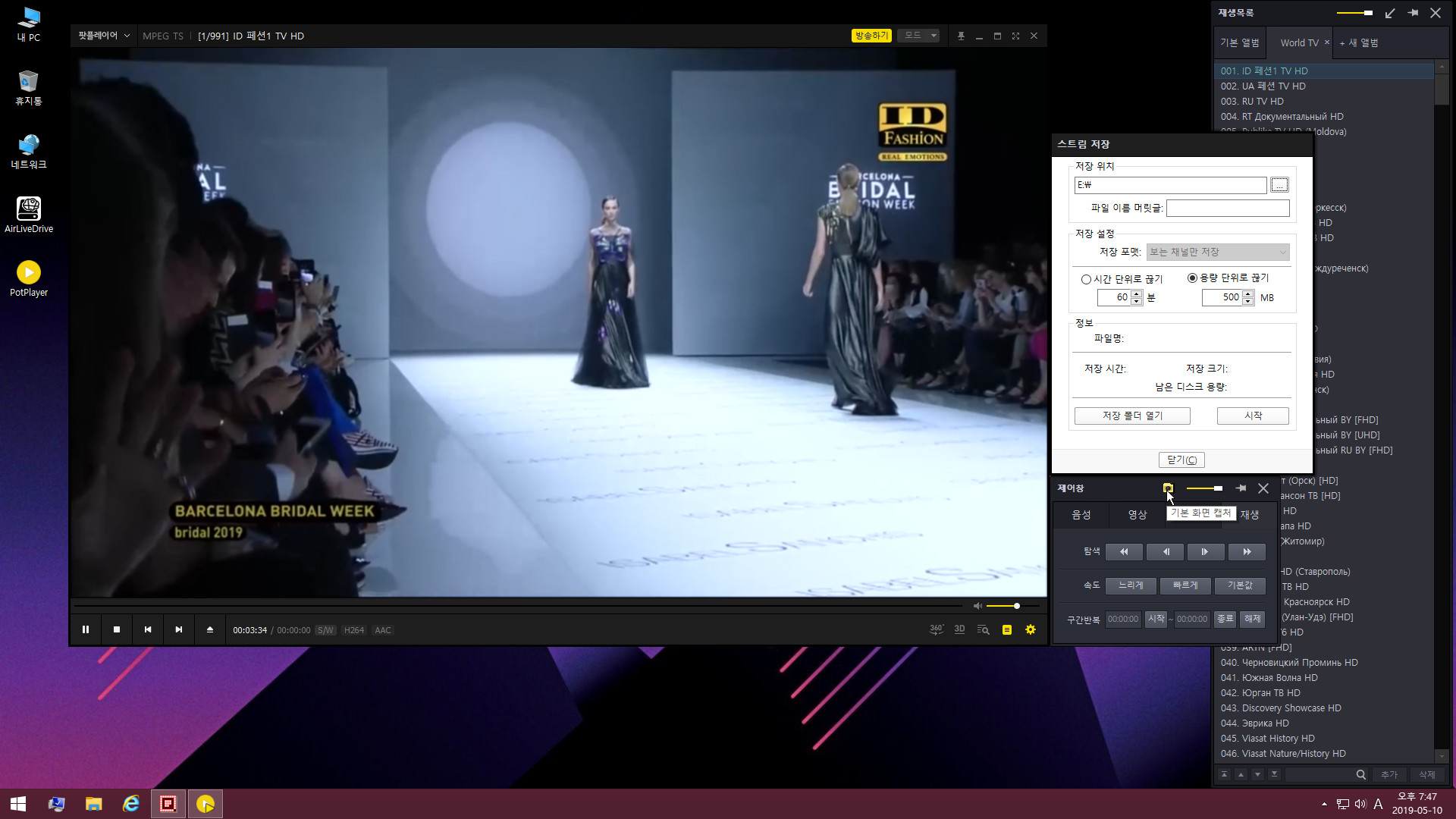Image resolution: width=1456 pixels, height=819 pixels.
Task: Add a new album with 새 앨범 tab
Action: tap(1358, 42)
